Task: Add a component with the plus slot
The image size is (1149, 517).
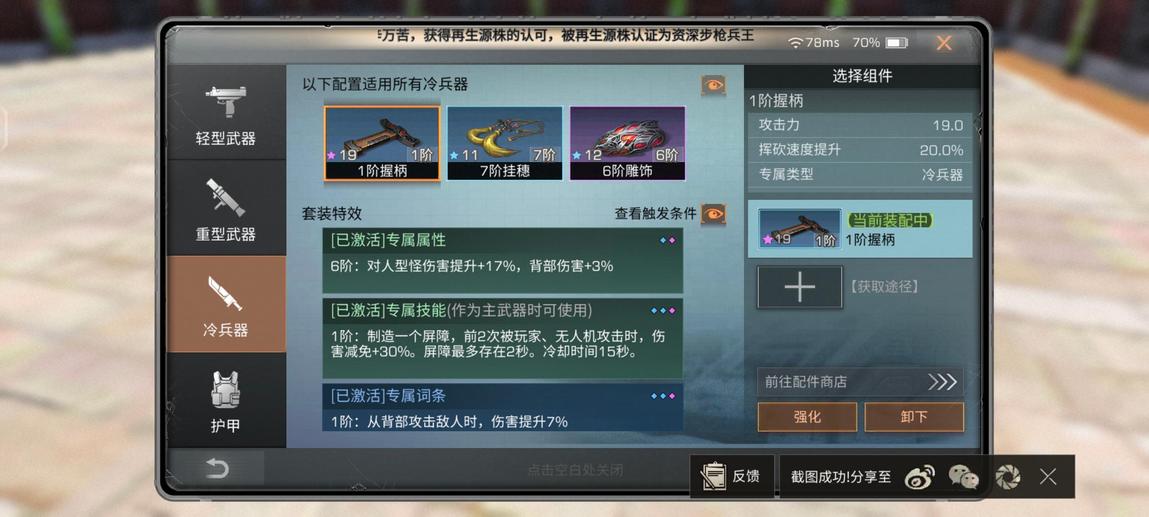Action: (x=799, y=287)
